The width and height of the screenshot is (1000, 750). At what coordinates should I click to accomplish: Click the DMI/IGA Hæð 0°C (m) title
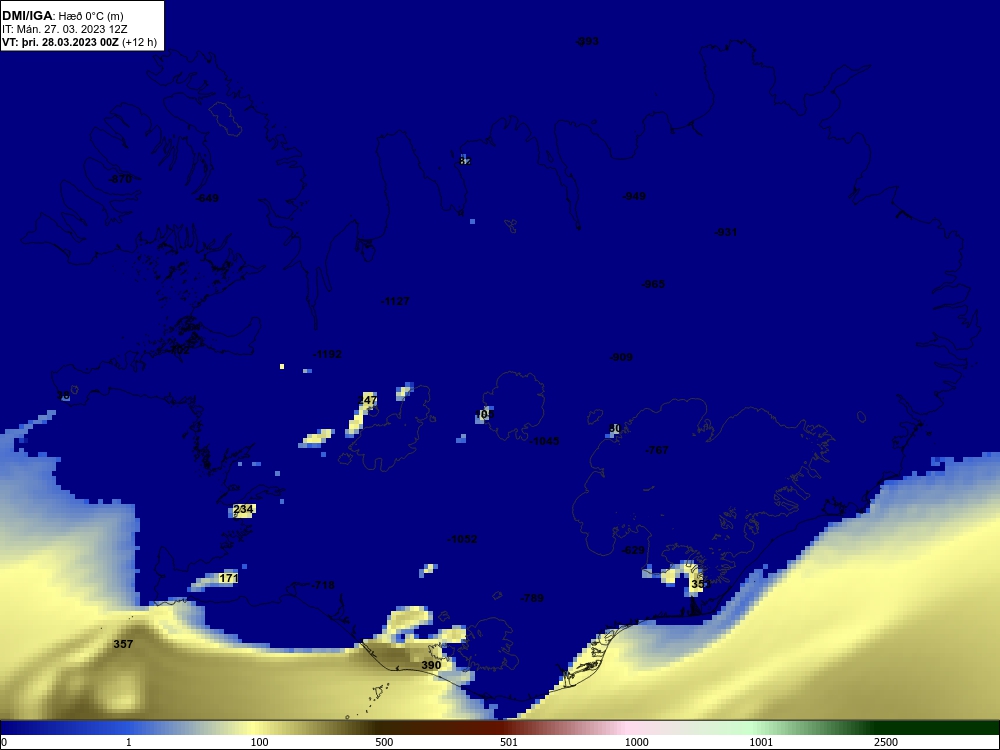pos(63,16)
